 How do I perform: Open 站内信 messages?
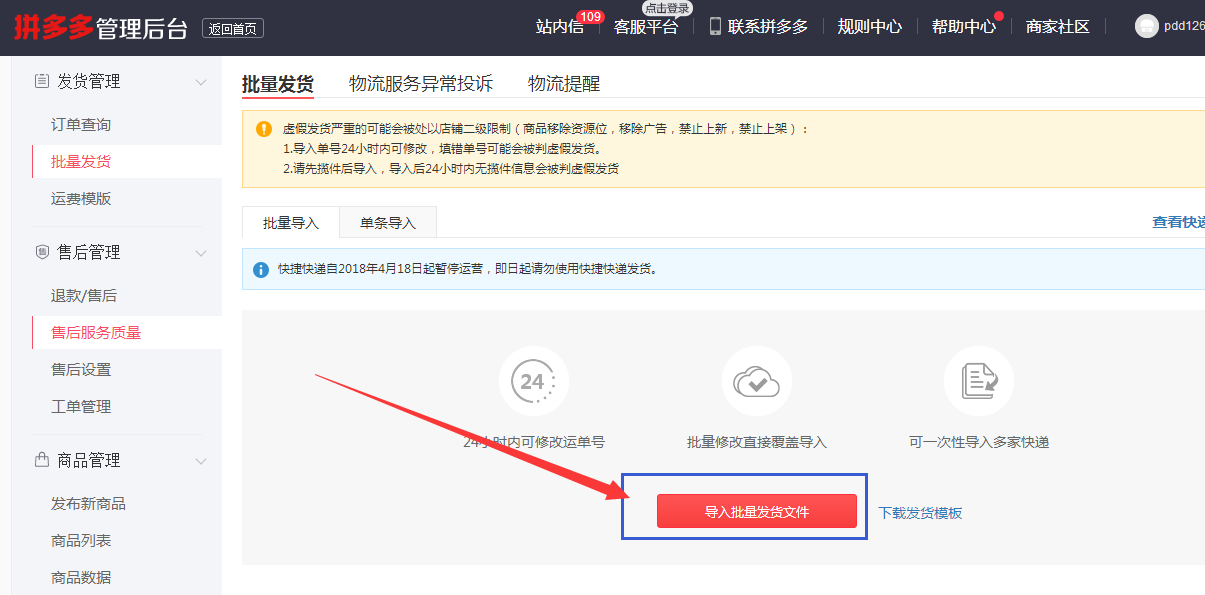click(559, 27)
